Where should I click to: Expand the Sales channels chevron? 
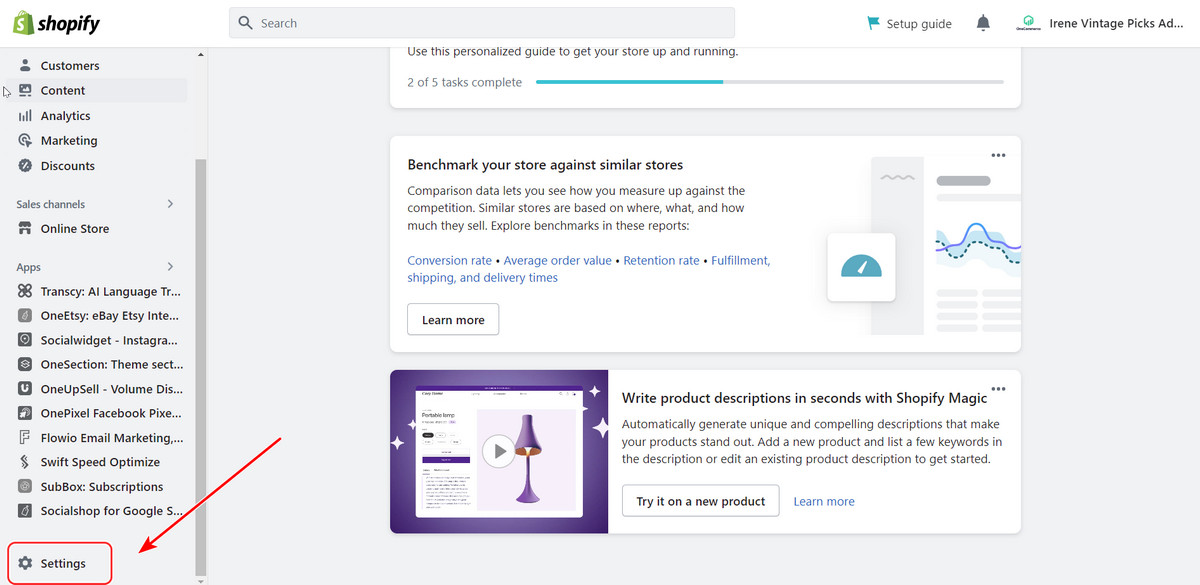point(170,204)
